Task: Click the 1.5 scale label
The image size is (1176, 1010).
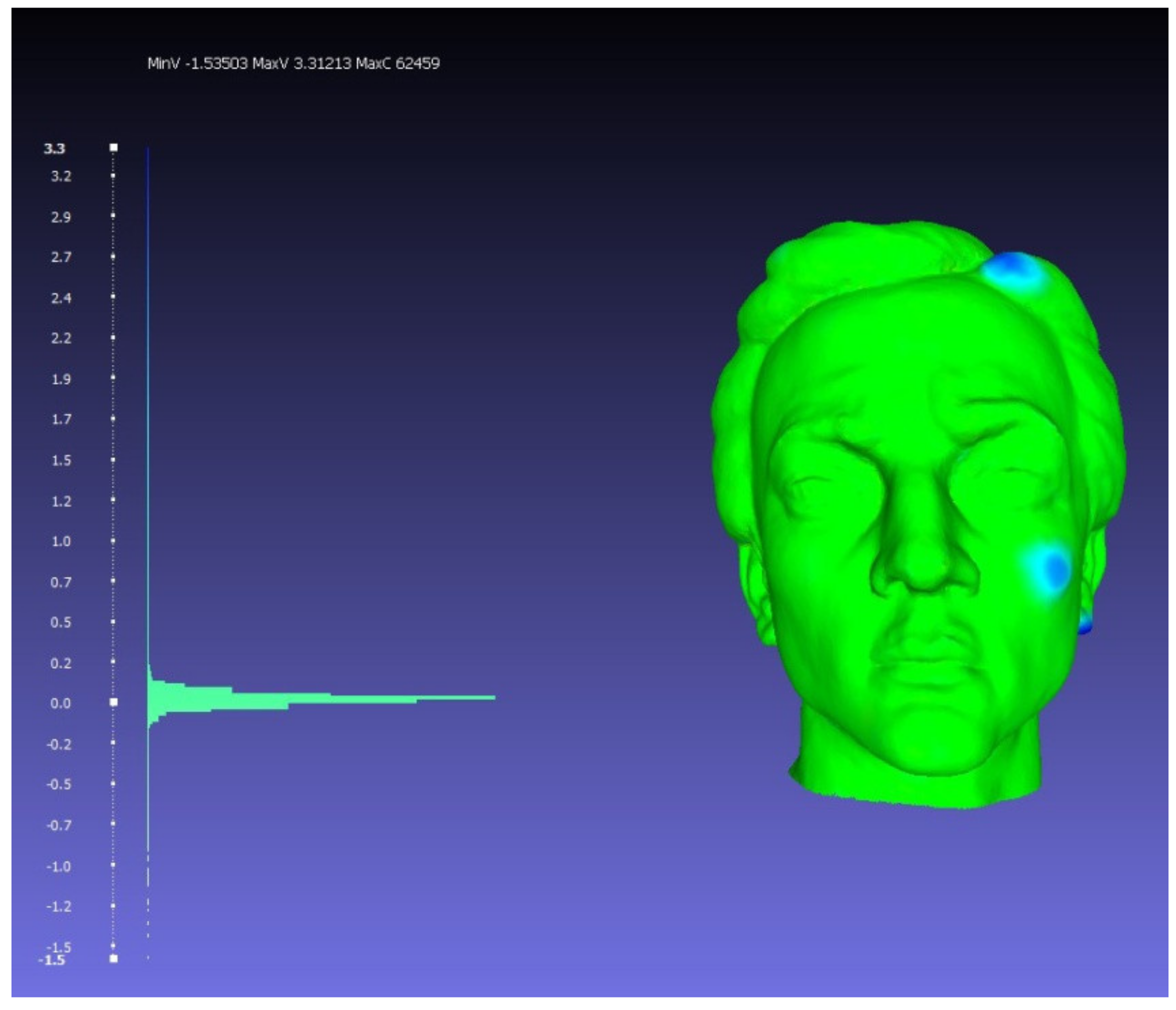Action: (61, 460)
